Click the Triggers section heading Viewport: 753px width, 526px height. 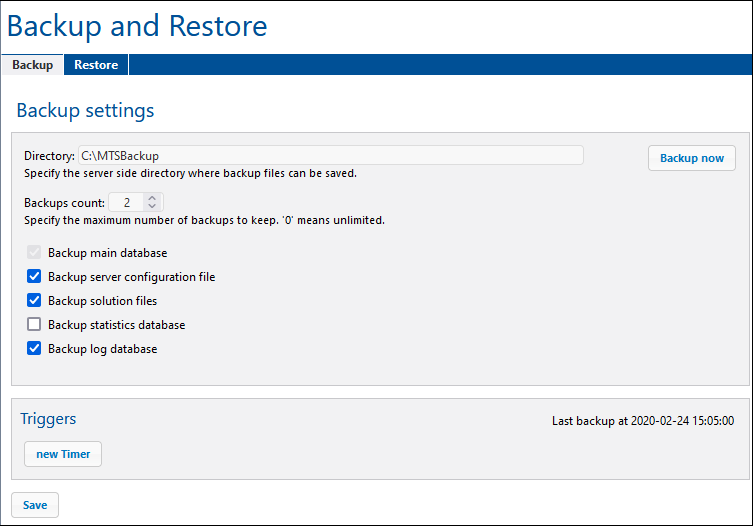(x=48, y=419)
